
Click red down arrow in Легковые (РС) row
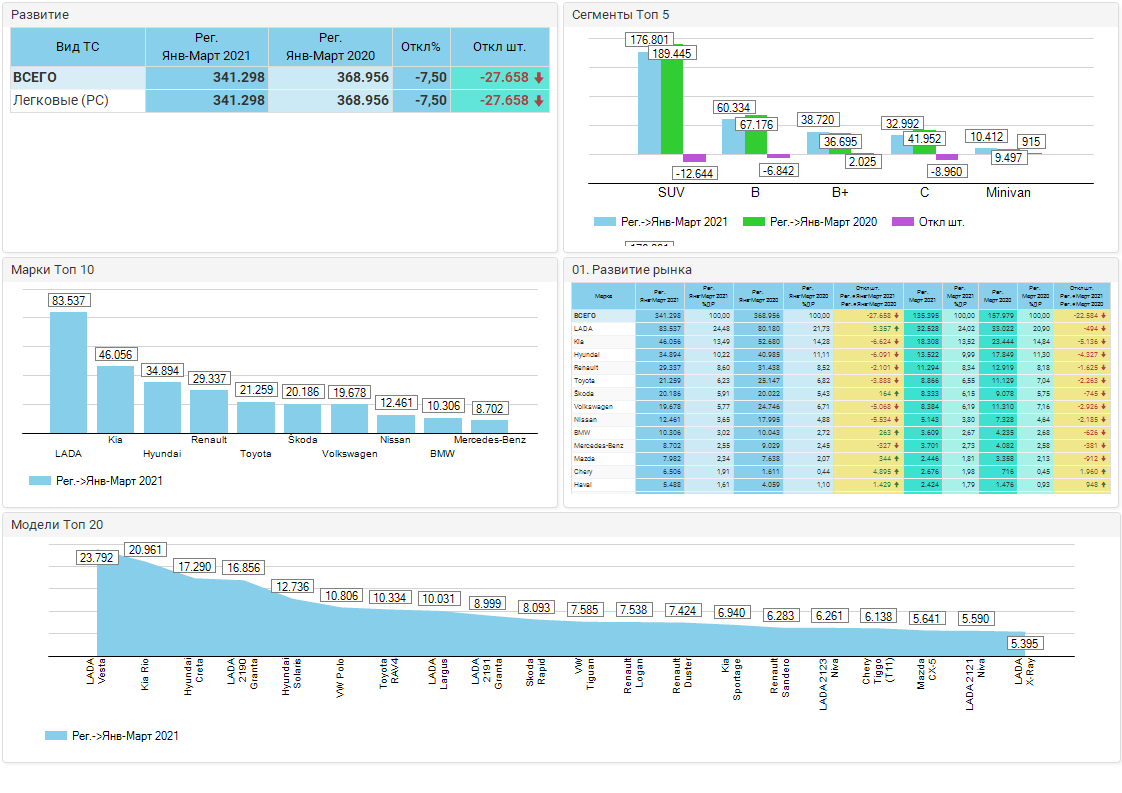pos(538,101)
